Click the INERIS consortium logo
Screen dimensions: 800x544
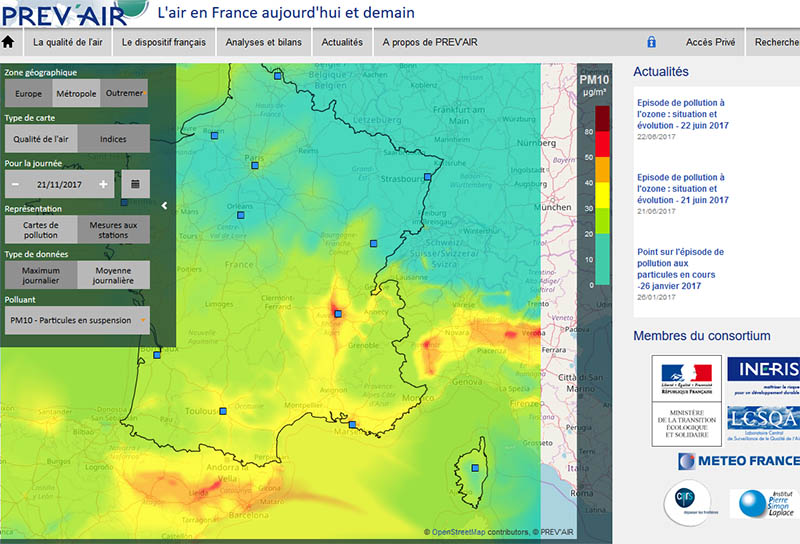point(763,377)
